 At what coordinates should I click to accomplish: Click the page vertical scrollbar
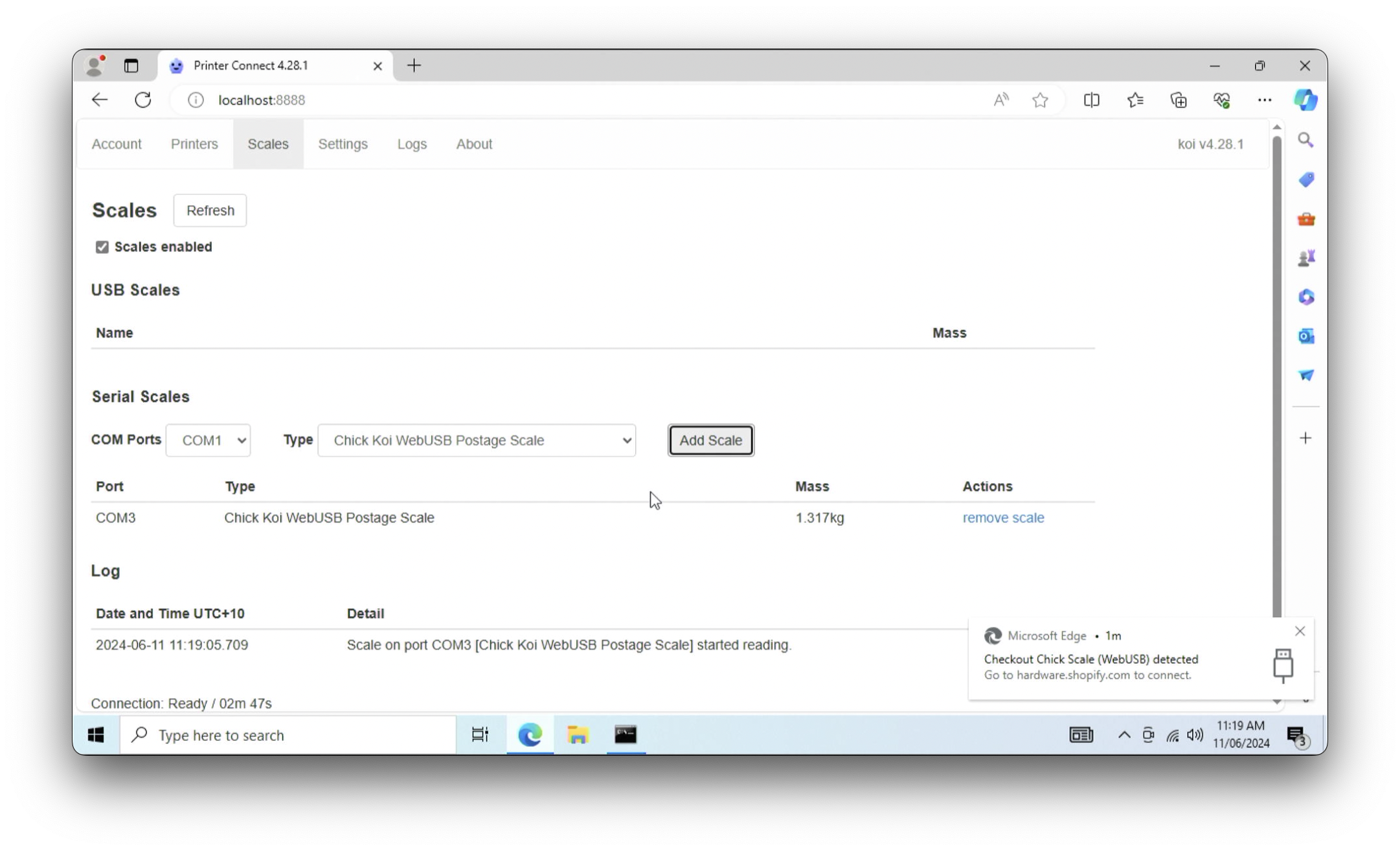click(1276, 376)
